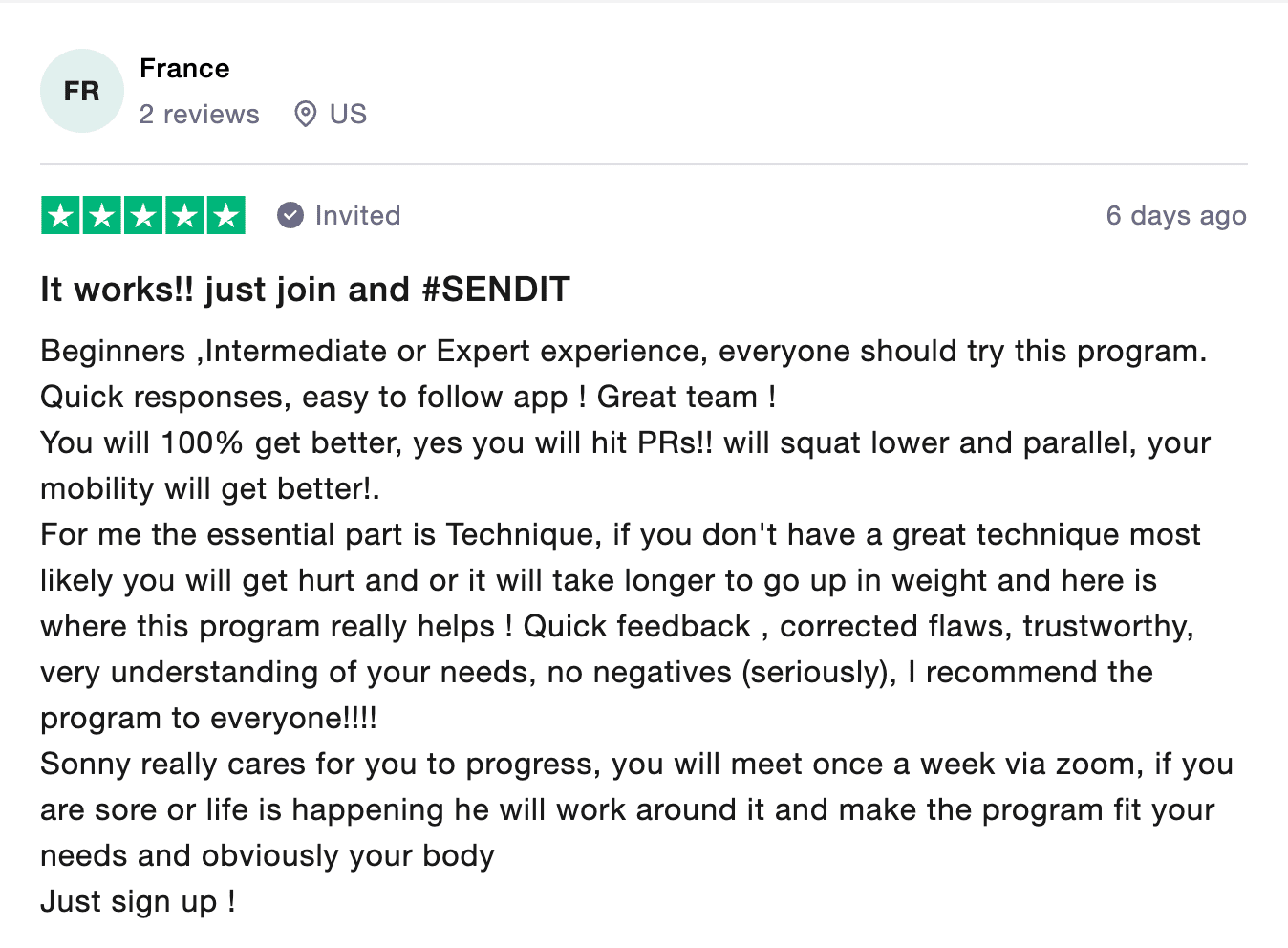This screenshot has height=948, width=1288.
Task: Click the first green rating star
Action: pyautogui.click(x=61, y=215)
